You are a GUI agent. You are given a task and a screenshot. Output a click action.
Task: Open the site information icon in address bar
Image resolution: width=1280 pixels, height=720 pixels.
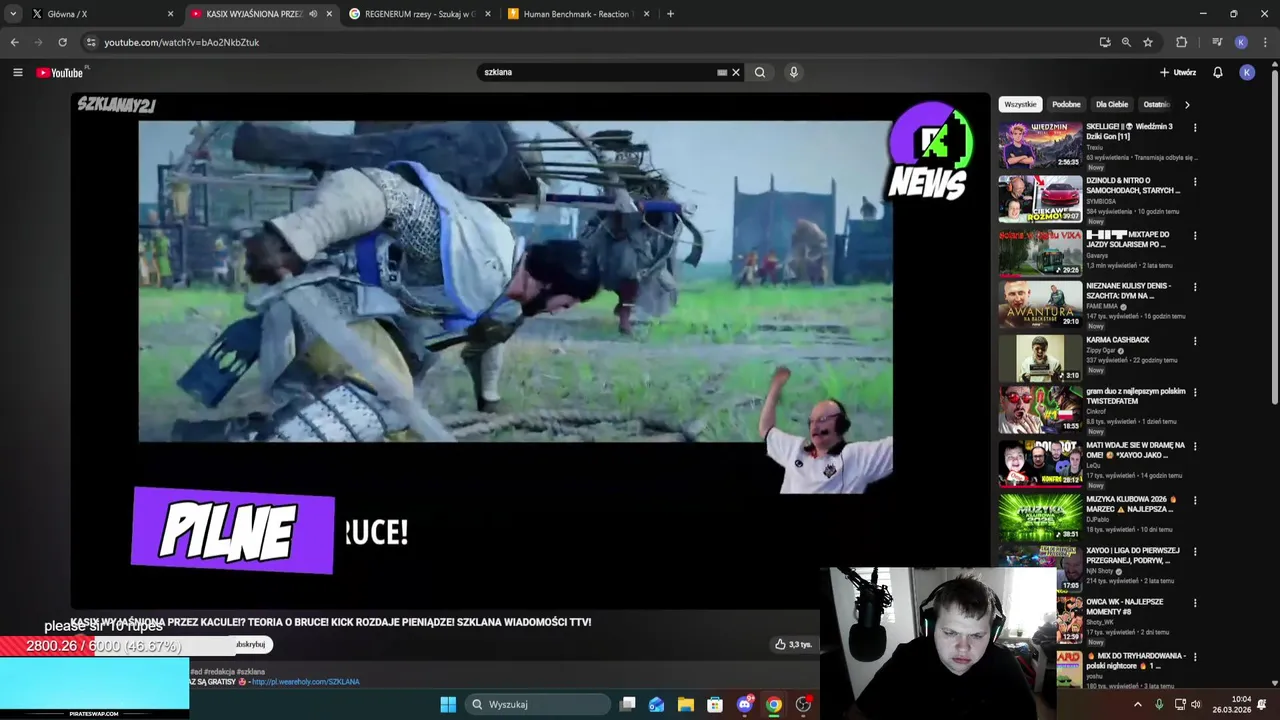[91, 42]
